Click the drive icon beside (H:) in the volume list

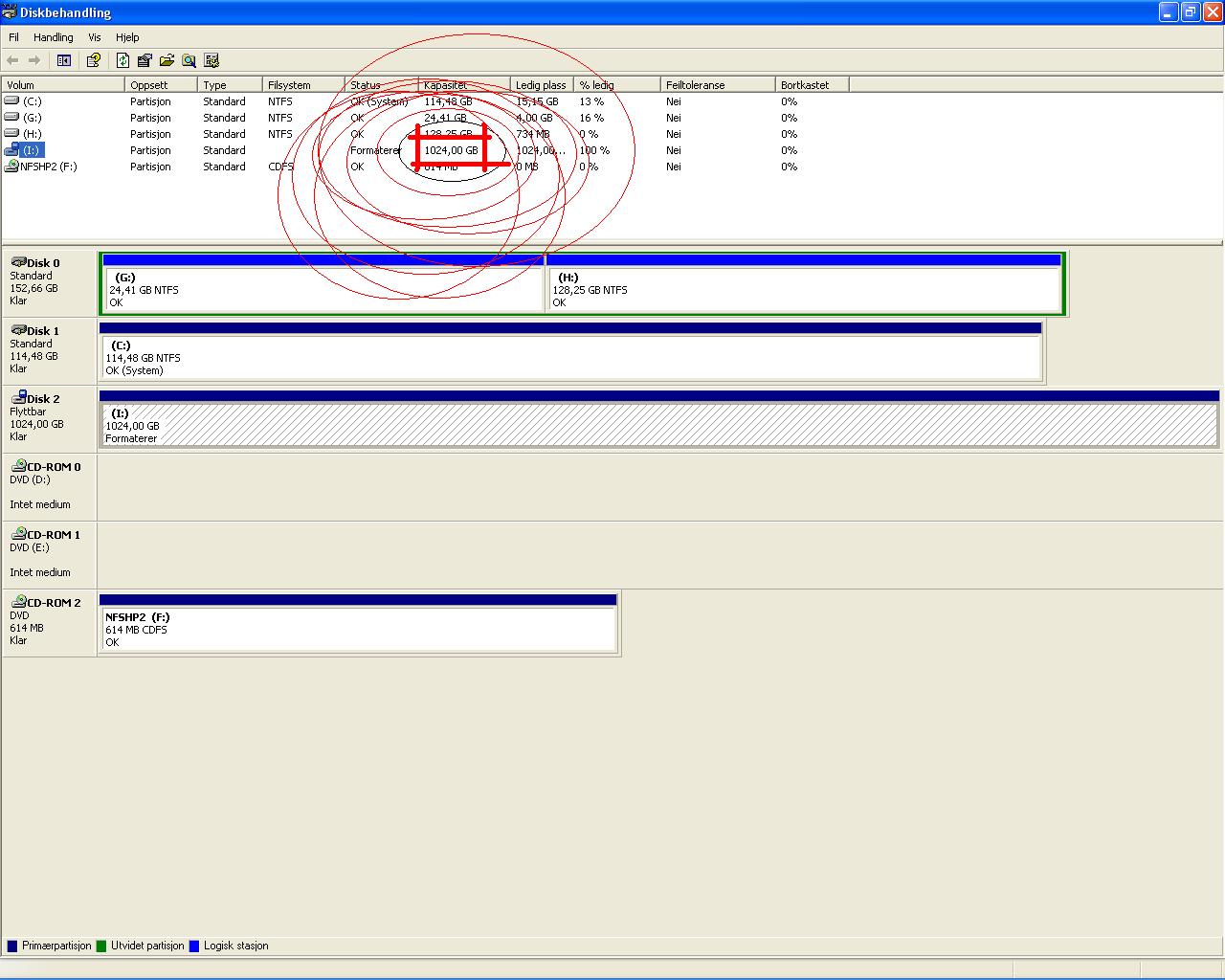click(x=11, y=133)
